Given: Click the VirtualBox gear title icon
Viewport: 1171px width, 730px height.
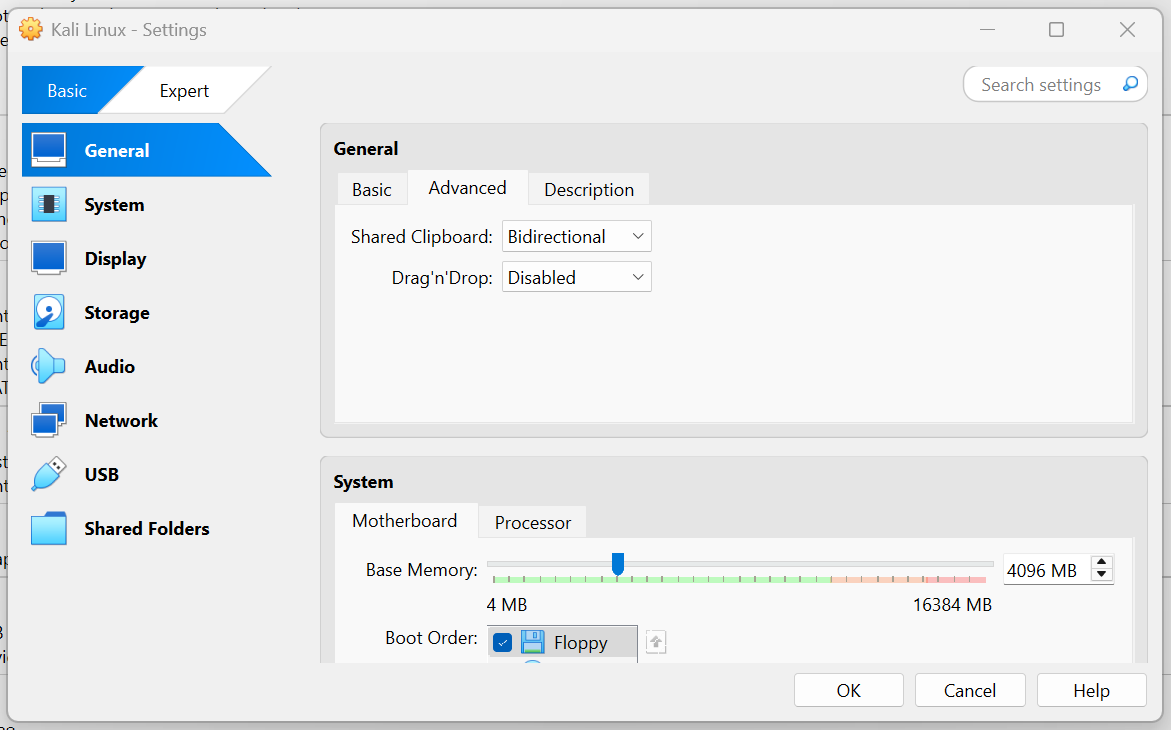Looking at the screenshot, I should pyautogui.click(x=31, y=30).
